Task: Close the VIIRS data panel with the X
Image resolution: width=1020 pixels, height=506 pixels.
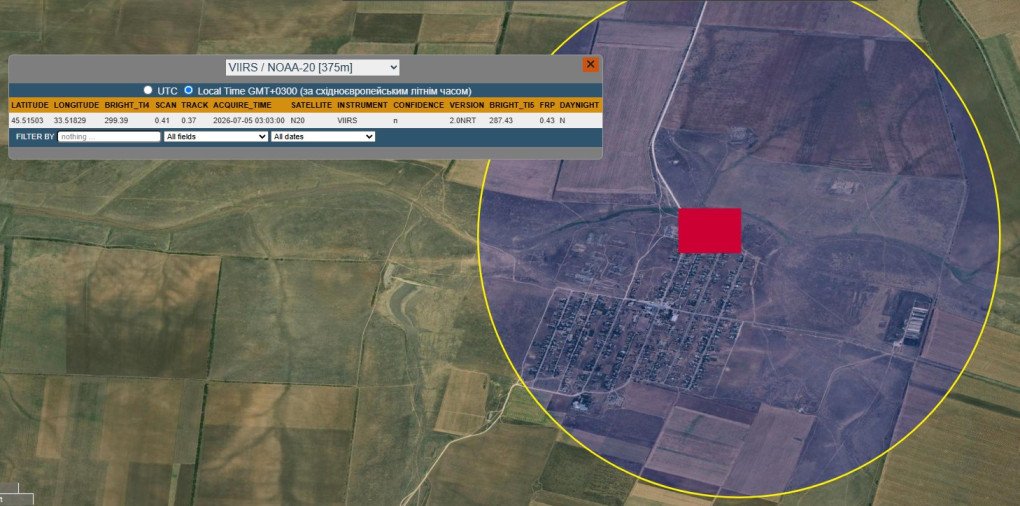Action: 590,64
